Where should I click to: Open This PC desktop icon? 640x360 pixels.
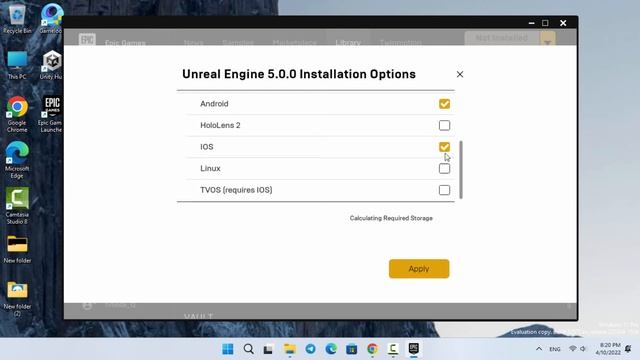tap(17, 65)
